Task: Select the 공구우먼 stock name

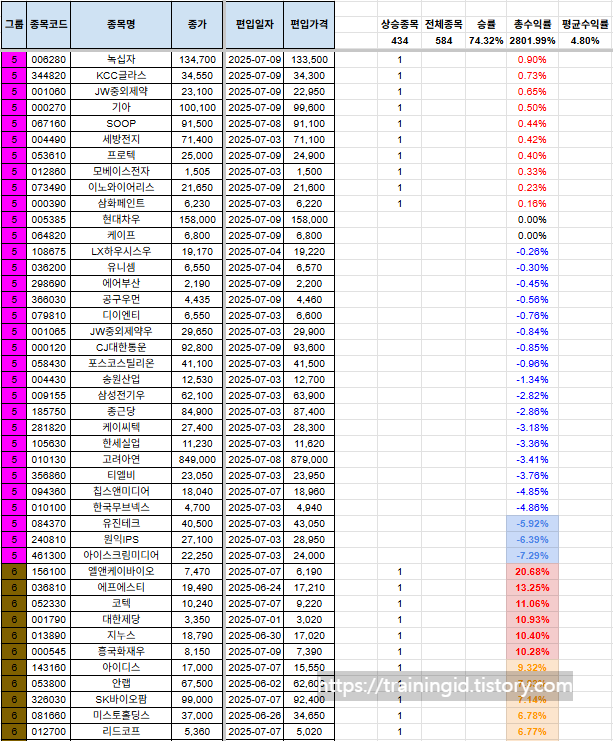Action: pos(121,300)
